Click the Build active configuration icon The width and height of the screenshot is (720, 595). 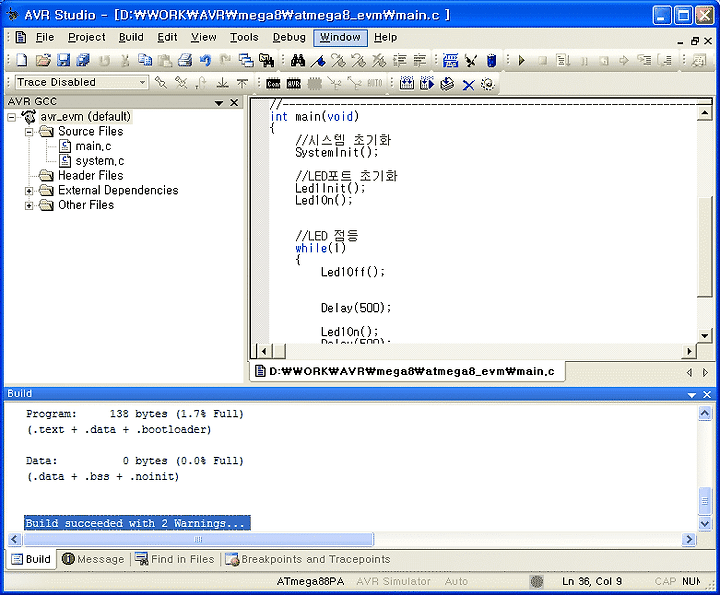coord(406,84)
